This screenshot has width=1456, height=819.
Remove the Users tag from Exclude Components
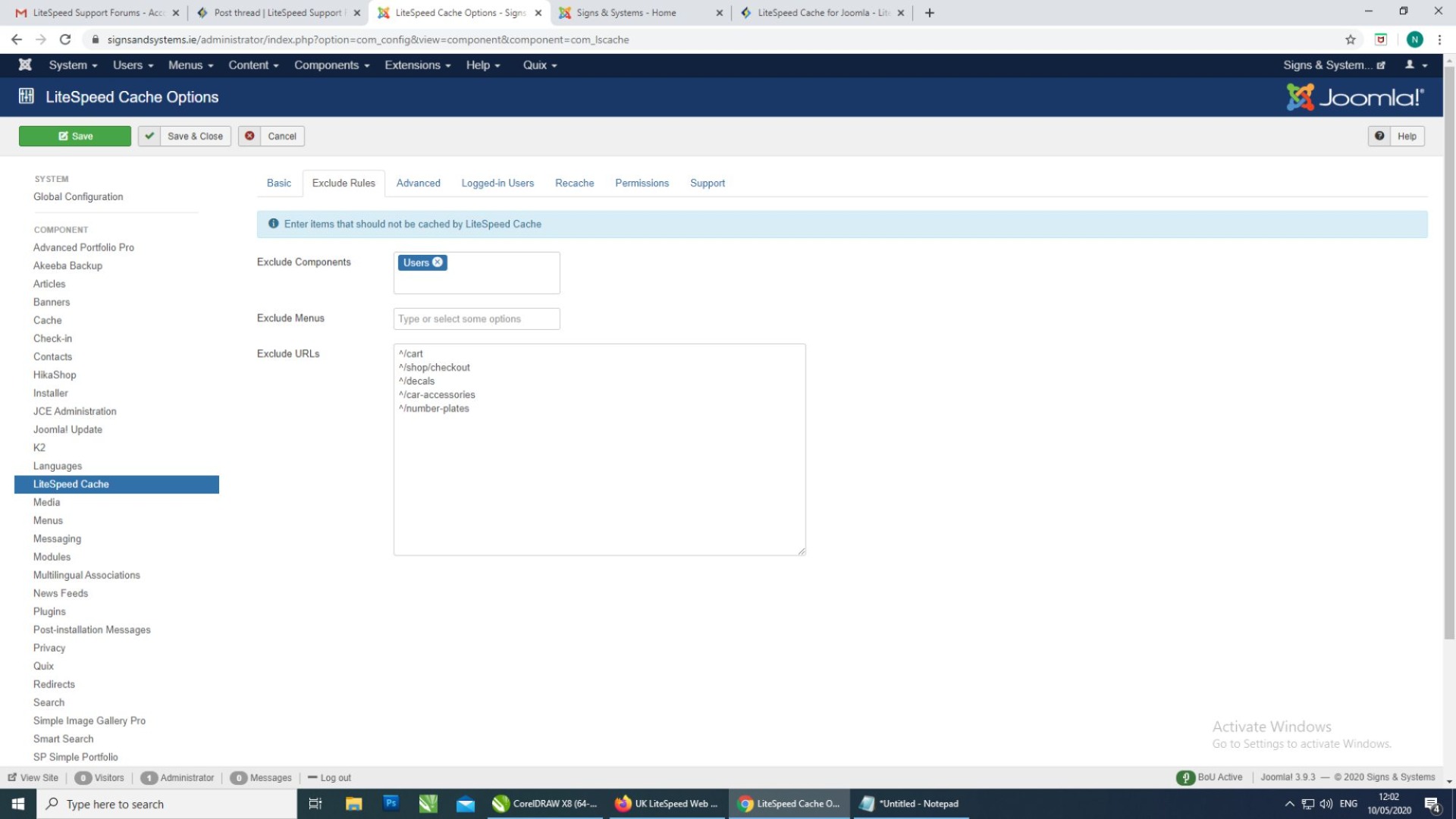[438, 262]
